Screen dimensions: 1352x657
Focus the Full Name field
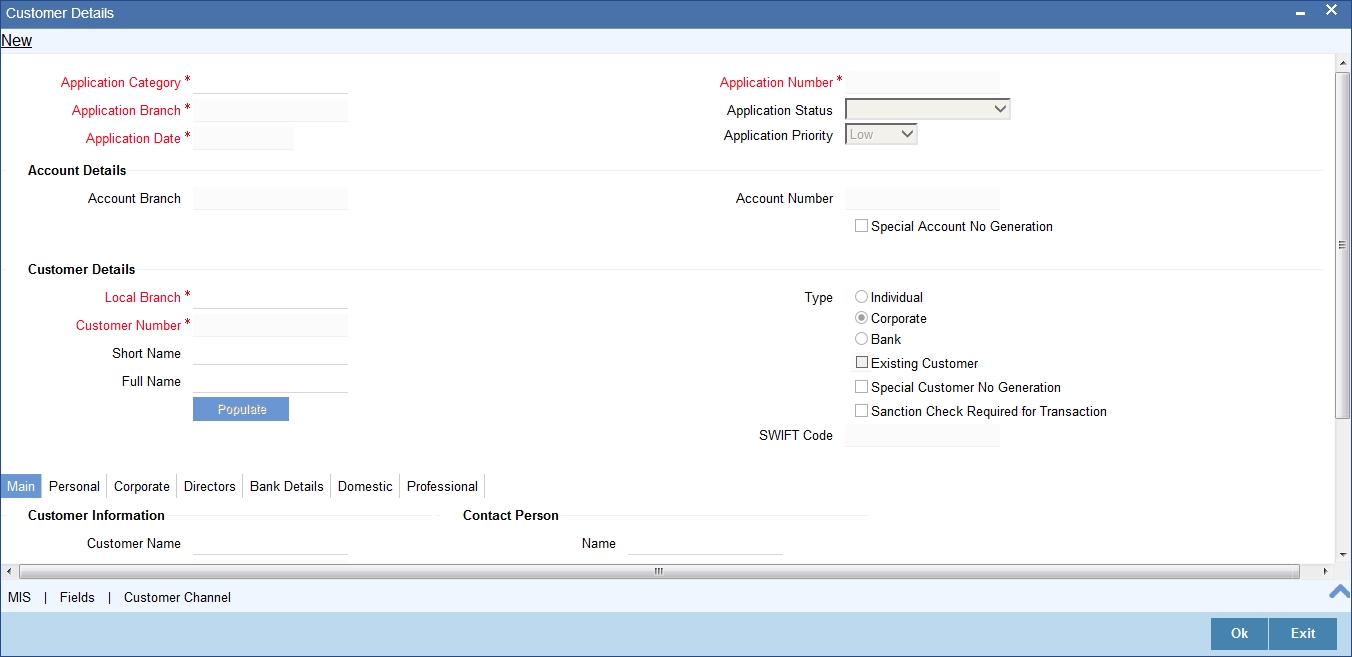pyautogui.click(x=270, y=381)
